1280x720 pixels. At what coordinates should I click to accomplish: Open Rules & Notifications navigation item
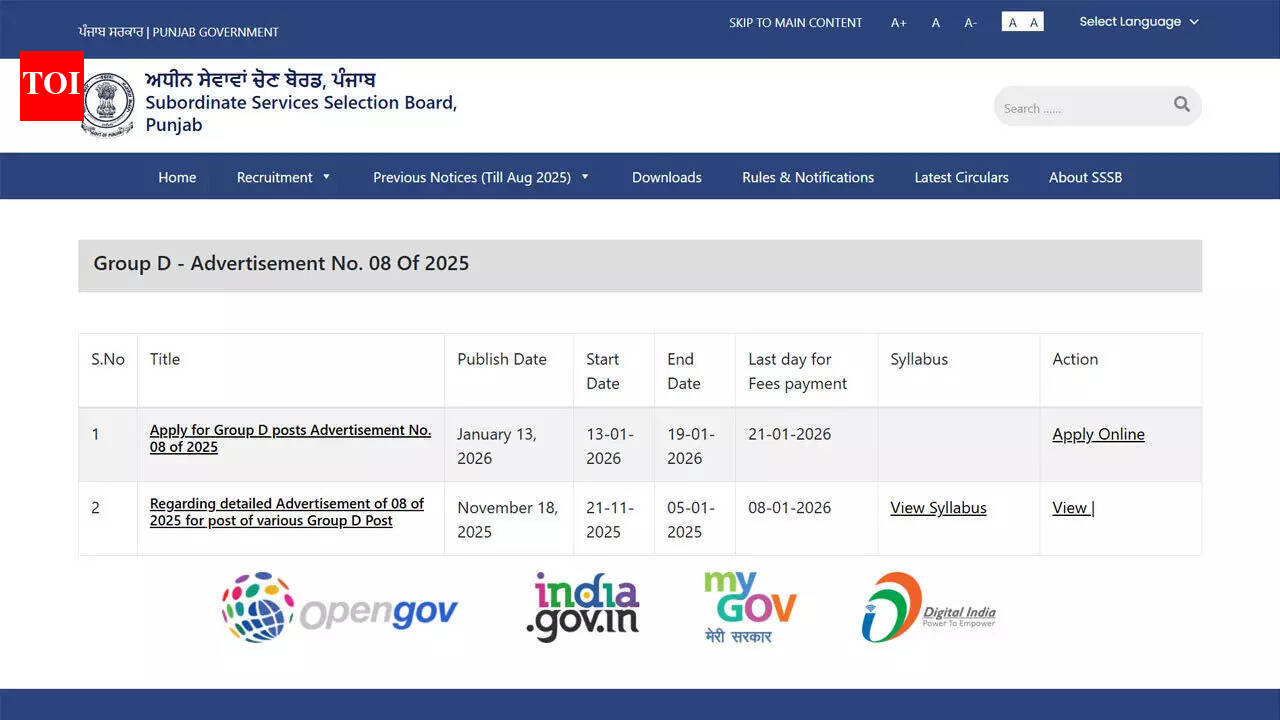coord(807,177)
